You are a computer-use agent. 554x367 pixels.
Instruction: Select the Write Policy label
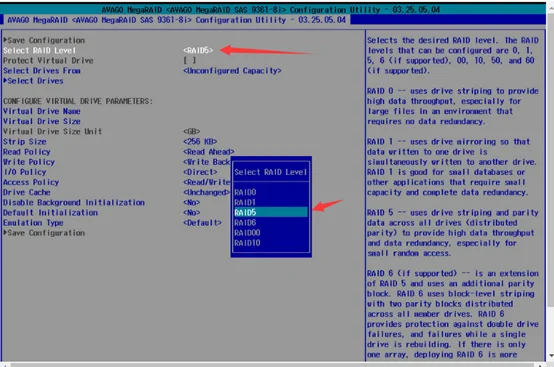[29, 162]
